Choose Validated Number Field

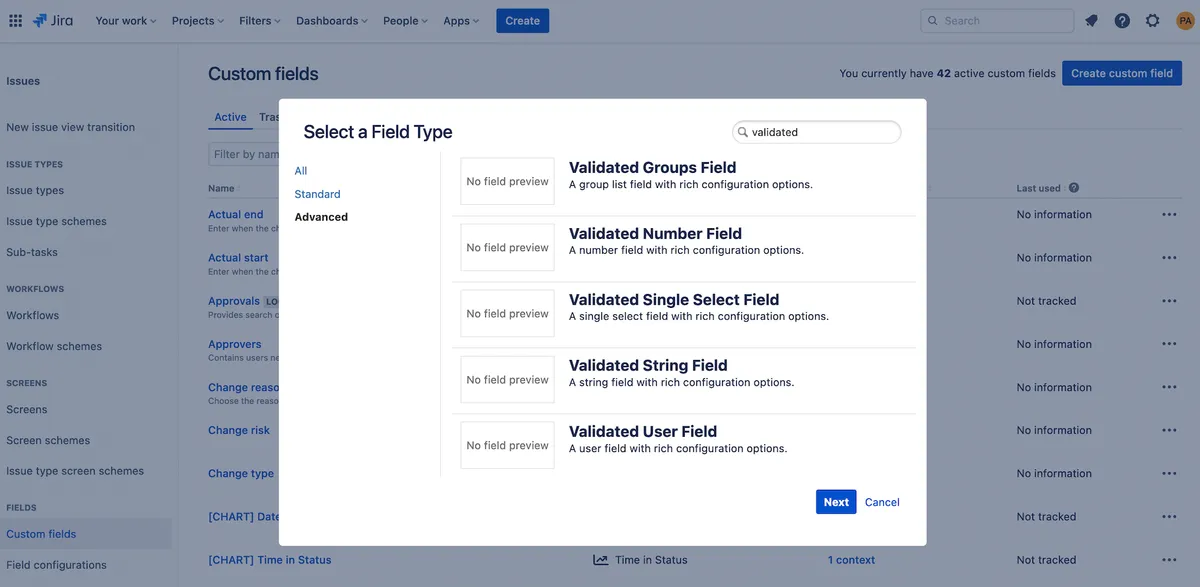click(x=683, y=248)
